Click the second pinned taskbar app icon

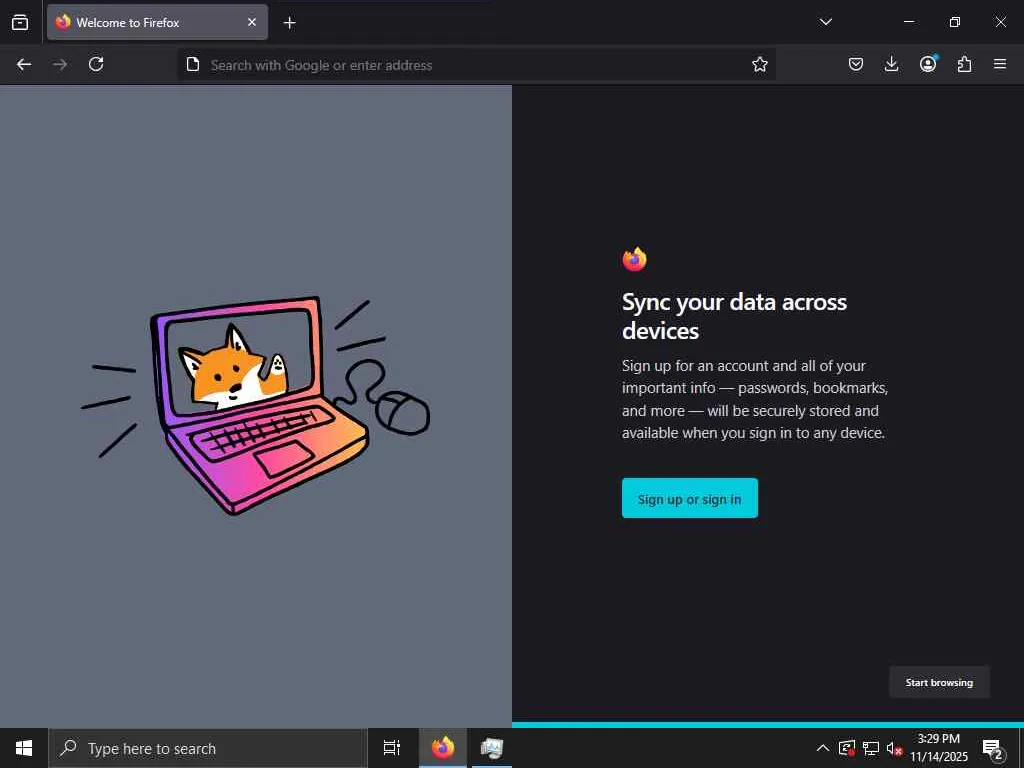pos(492,748)
